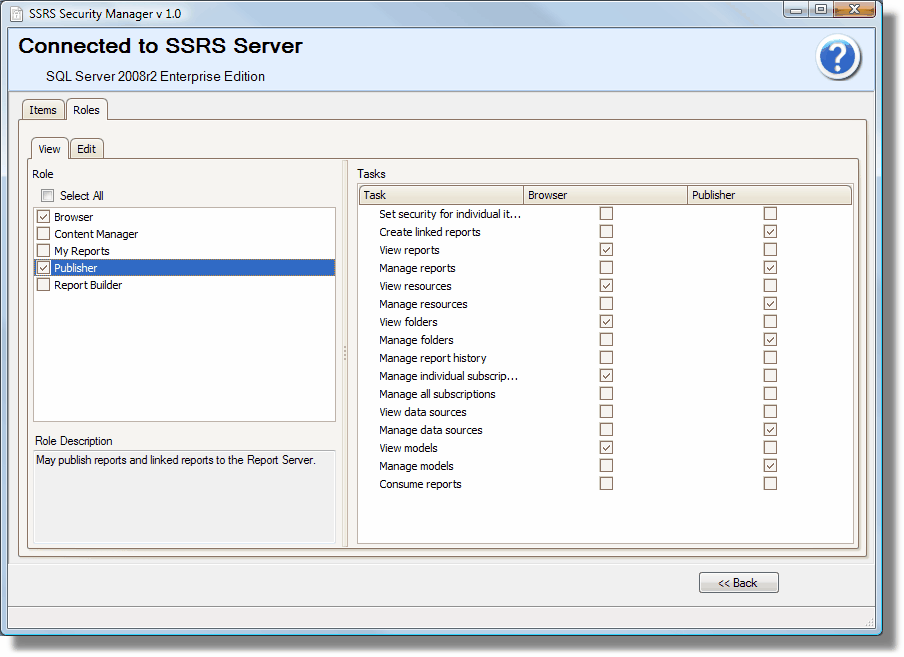This screenshot has width=904, height=657.
Task: Click the Create linked reports task
Action: click(430, 232)
